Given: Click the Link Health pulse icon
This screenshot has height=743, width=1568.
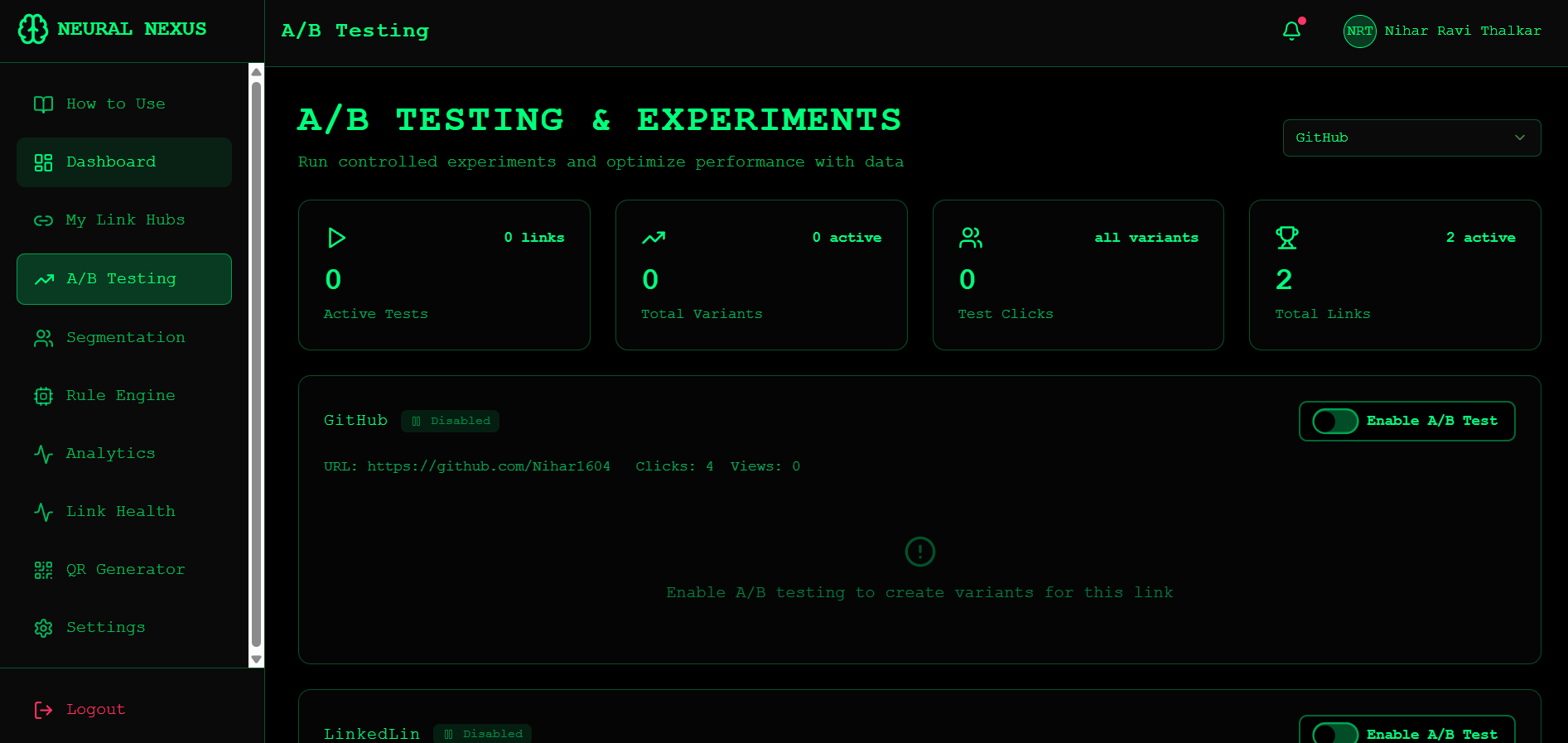Looking at the screenshot, I should pos(43,512).
